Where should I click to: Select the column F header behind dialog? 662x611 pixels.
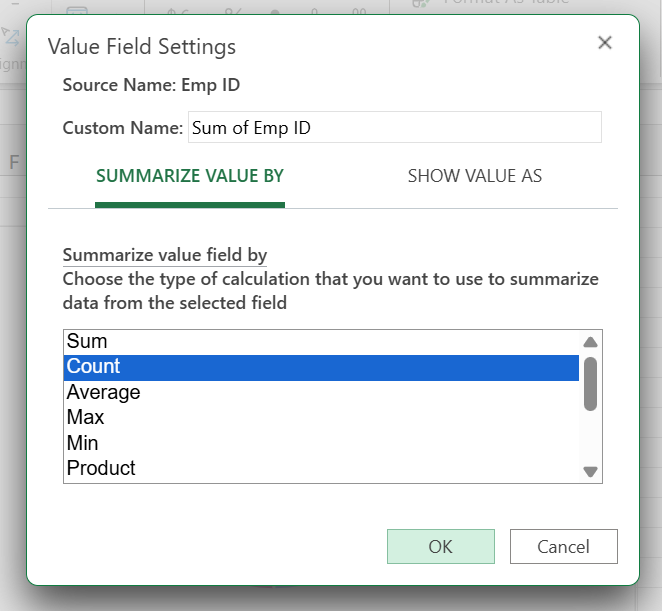point(14,162)
